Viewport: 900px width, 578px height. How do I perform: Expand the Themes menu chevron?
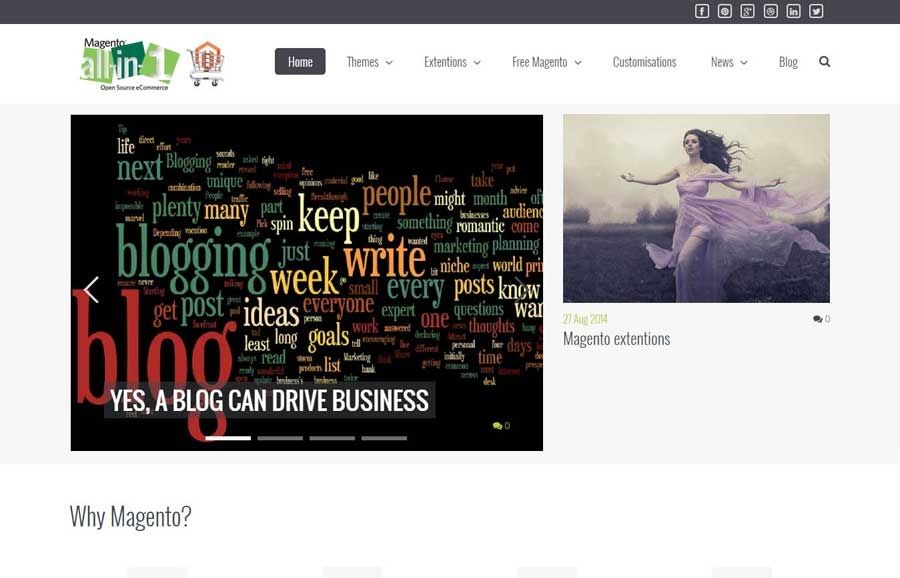[x=389, y=63]
